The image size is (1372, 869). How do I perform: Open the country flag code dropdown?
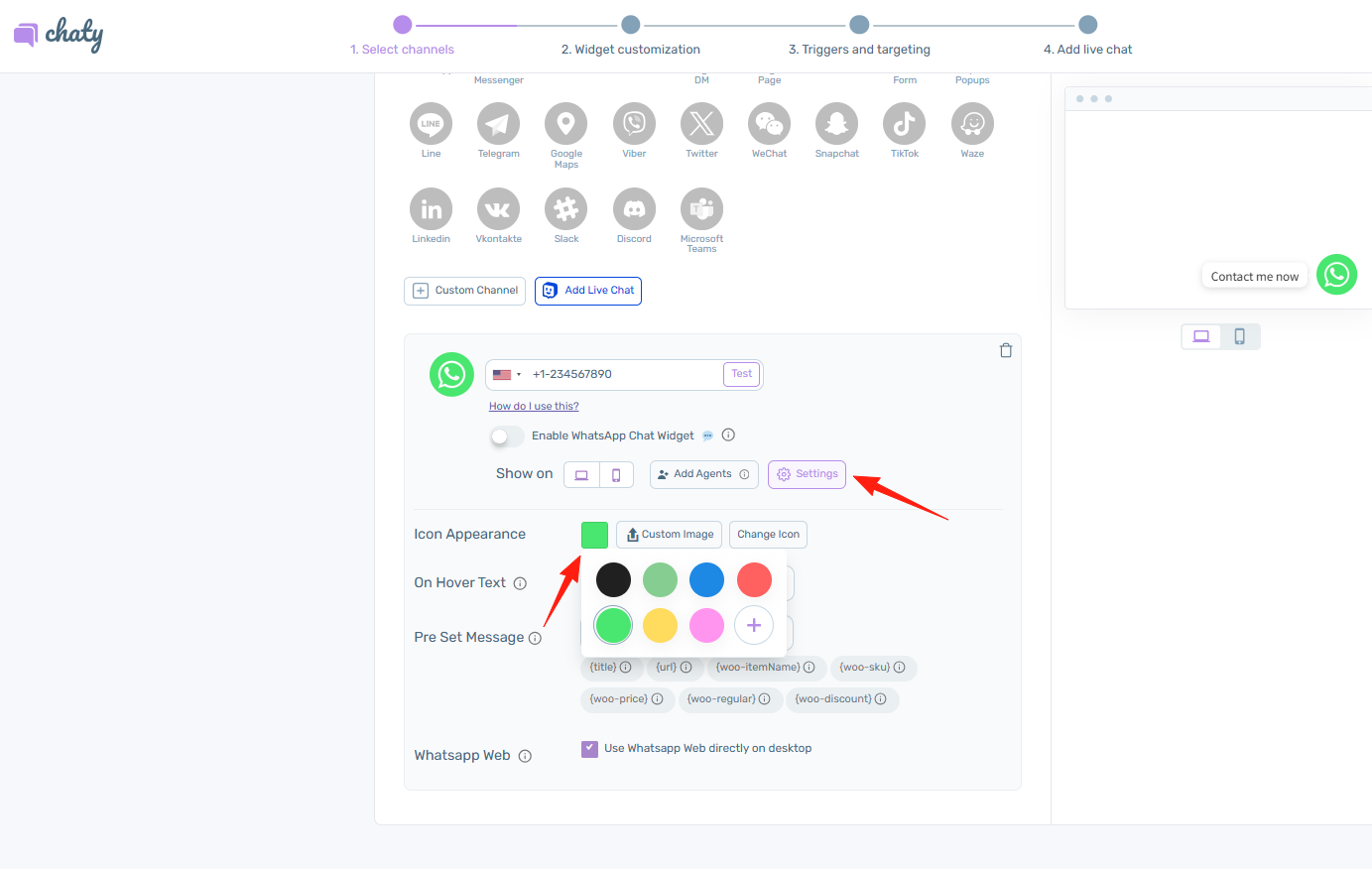tap(507, 375)
